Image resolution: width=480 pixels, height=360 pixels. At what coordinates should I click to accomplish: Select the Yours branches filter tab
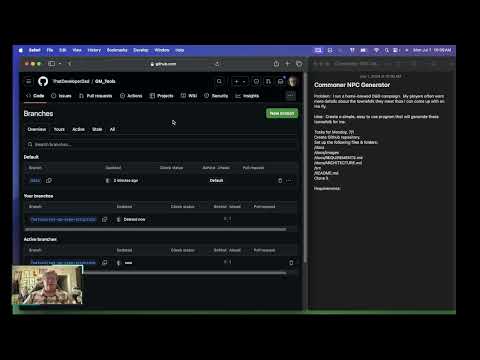pyautogui.click(x=59, y=129)
